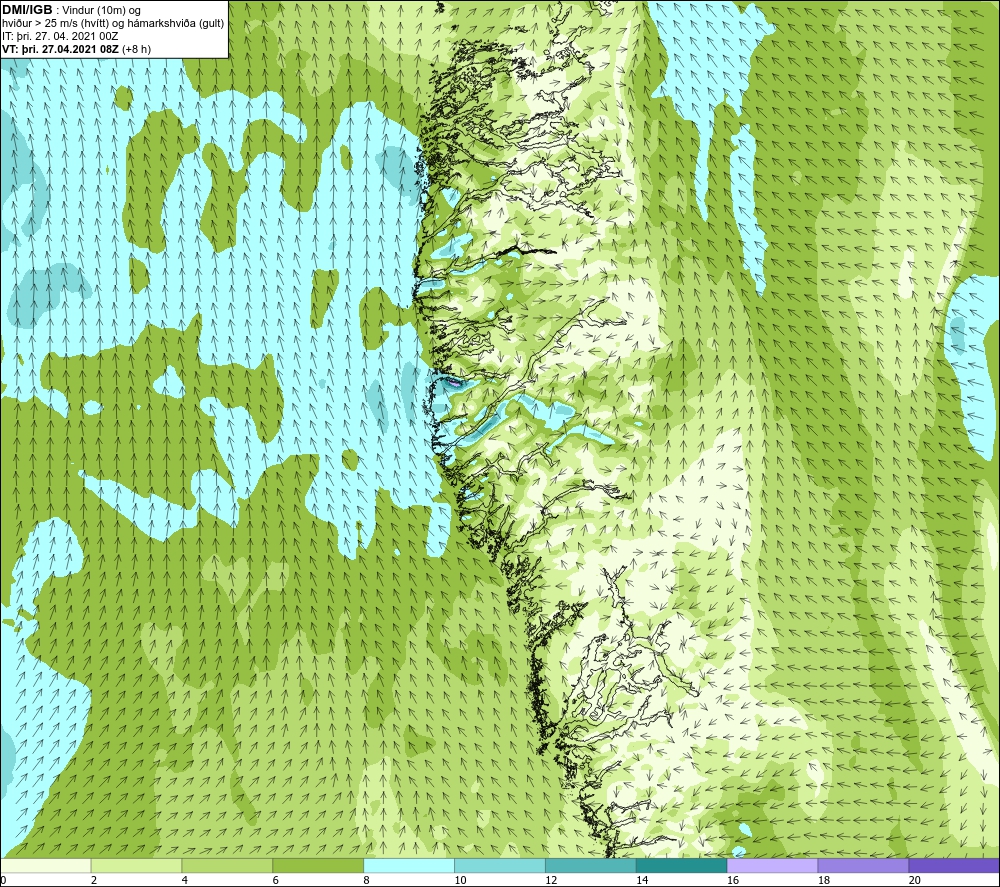The height and width of the screenshot is (887, 1000).
Task: Click the small purple high-wind spot in the fjord
Action: pos(453,383)
